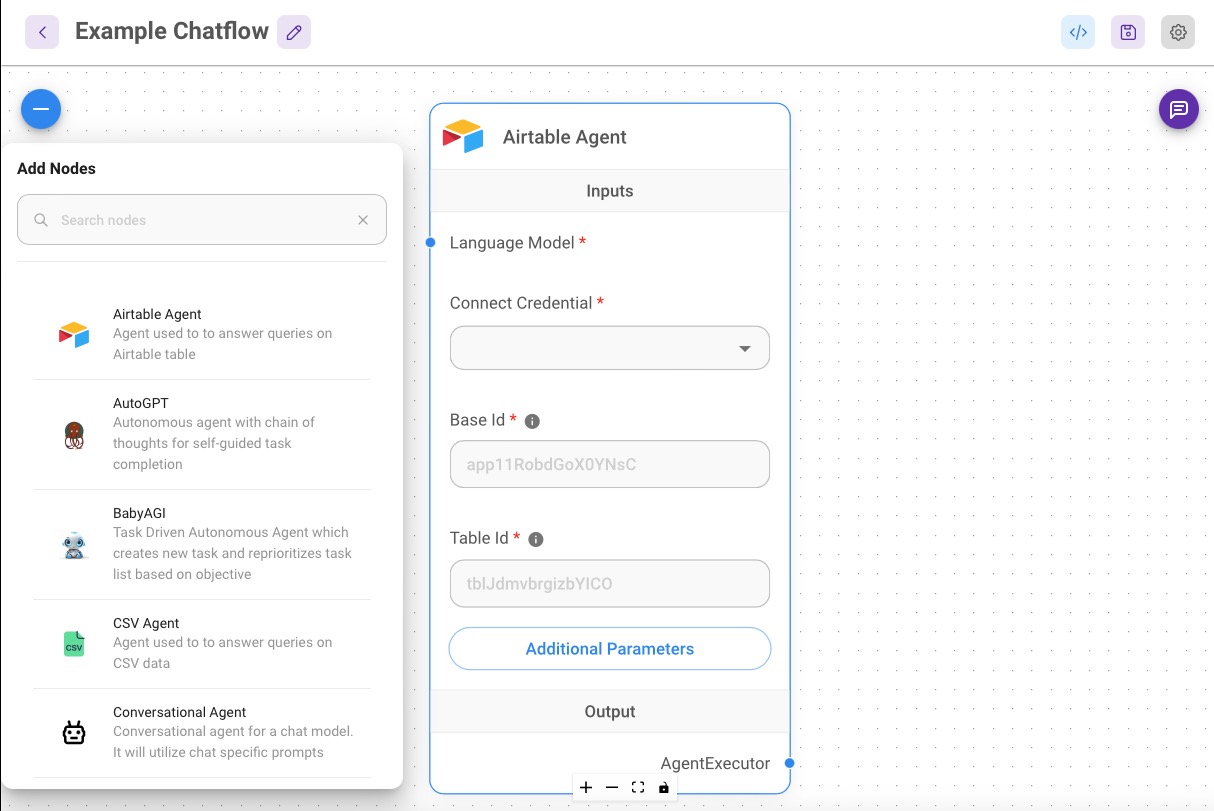Click the AutoGPT agent icon
This screenshot has width=1214, height=811.
(x=73, y=433)
